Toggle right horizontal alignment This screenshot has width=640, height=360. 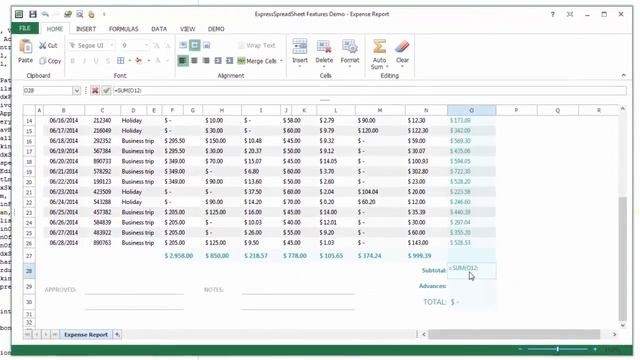point(206,61)
